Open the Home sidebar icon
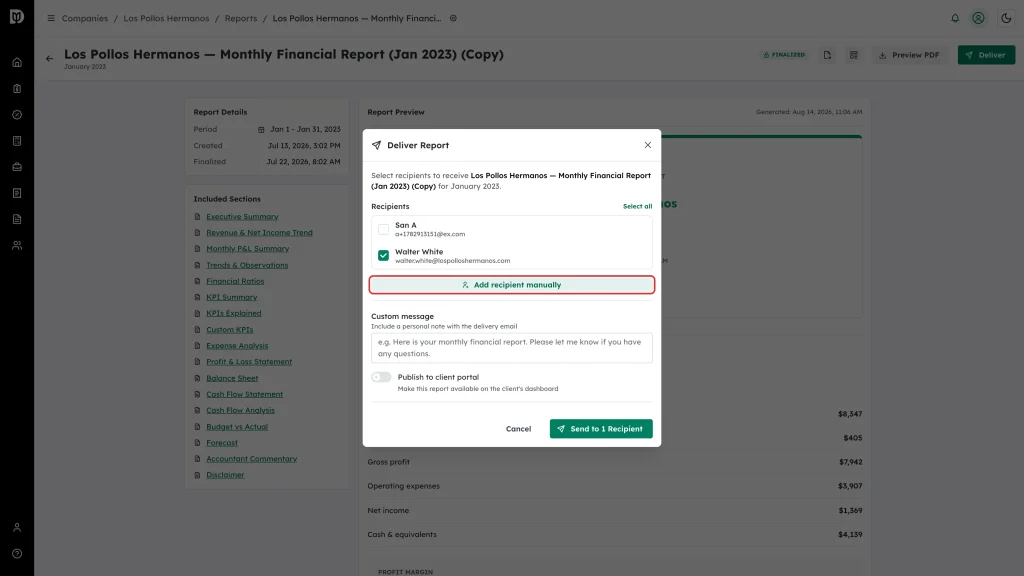 [17, 63]
